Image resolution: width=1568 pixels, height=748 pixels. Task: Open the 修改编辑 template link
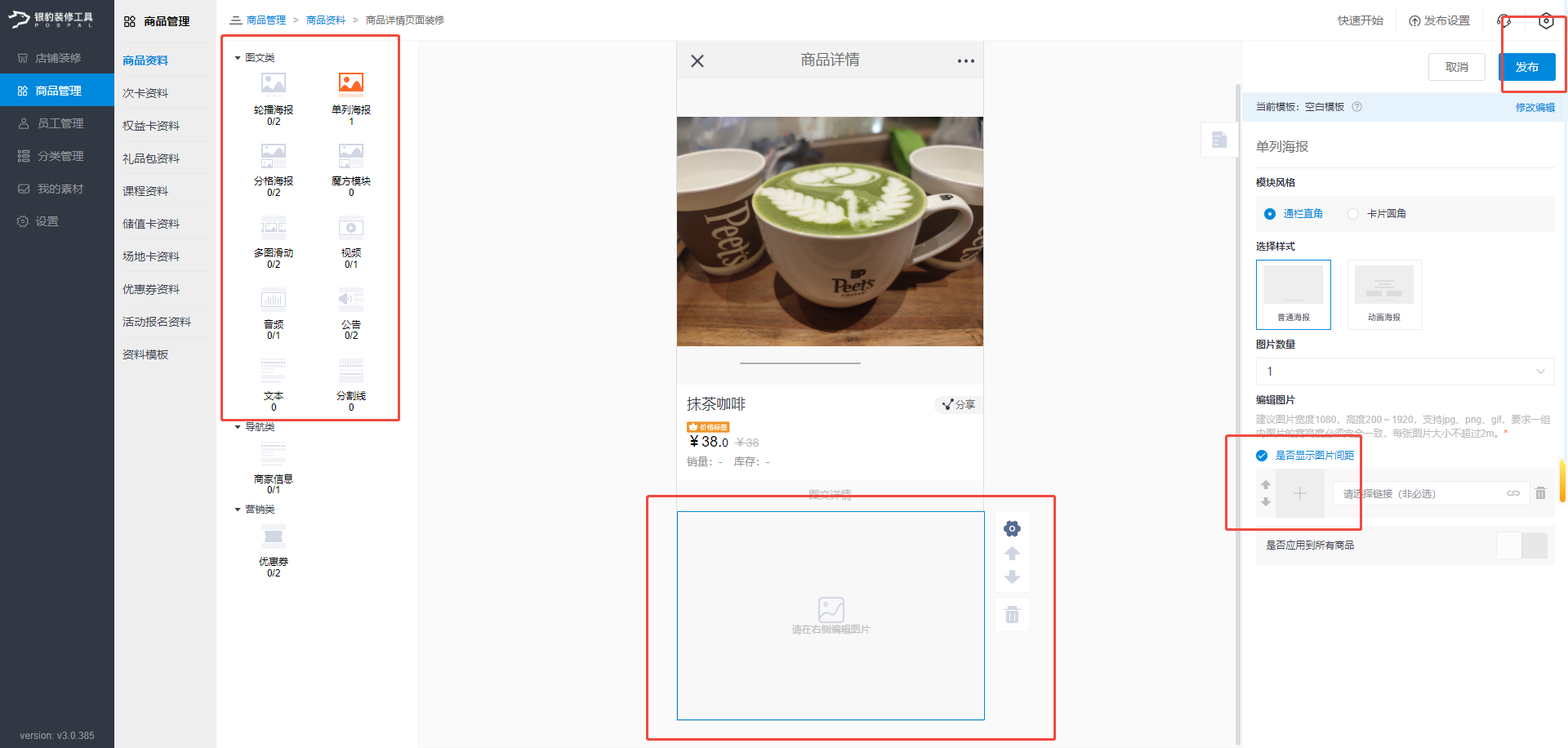pos(1534,107)
